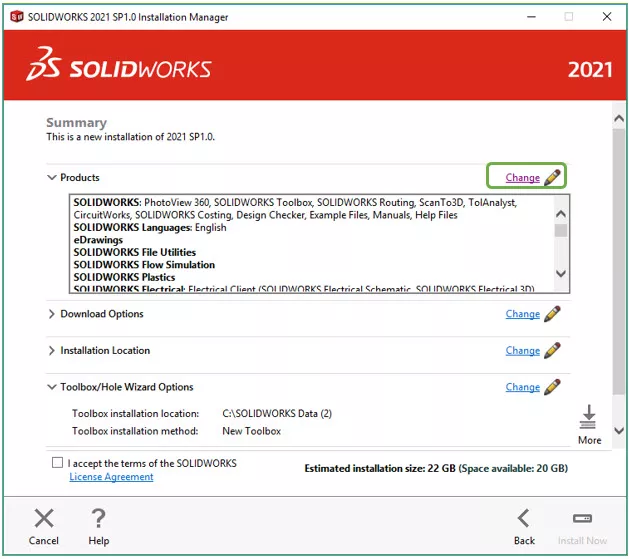Screen dimensions: 629x559
Task: Click the Install Now drive icon
Action: pyautogui.click(x=582, y=518)
